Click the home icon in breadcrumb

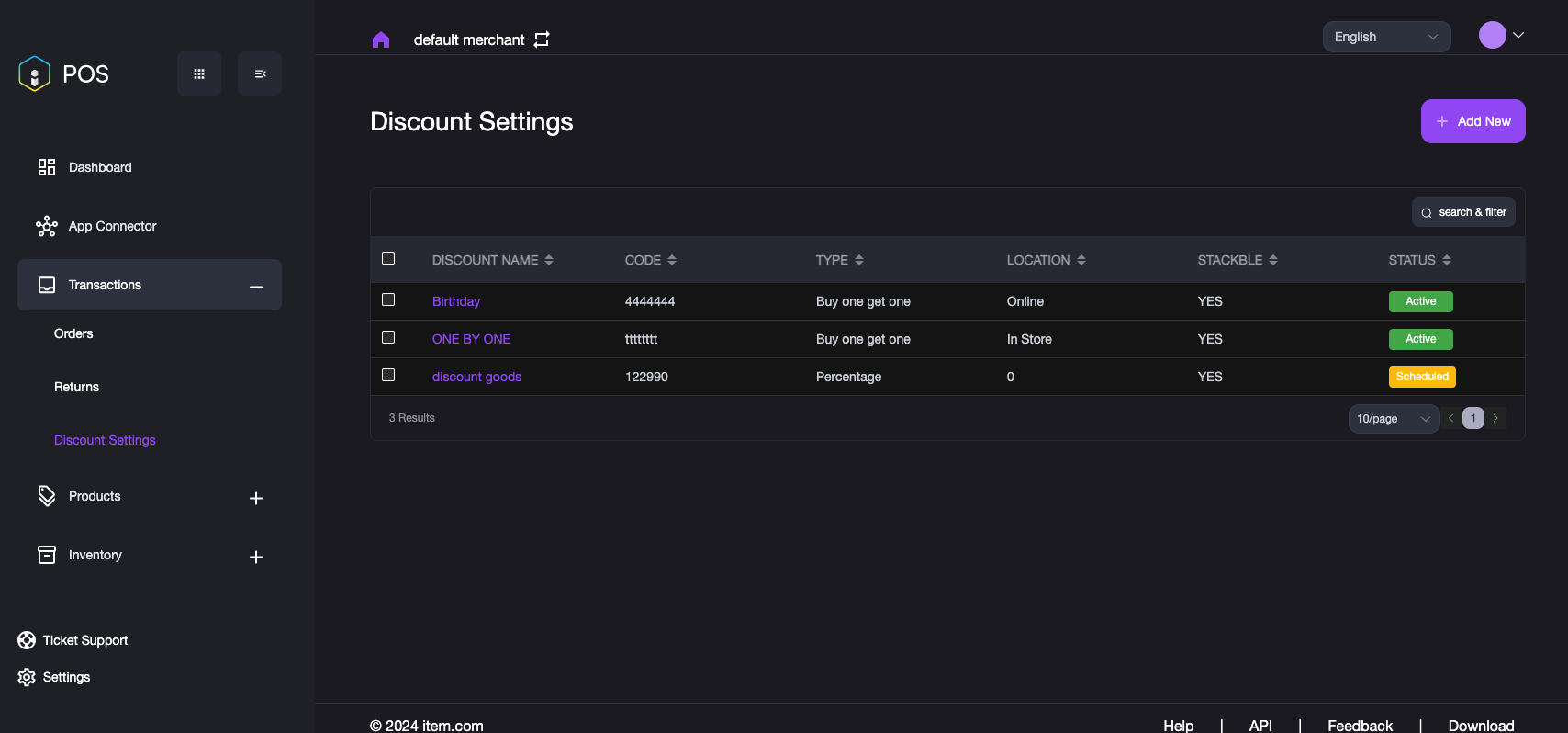coord(381,39)
